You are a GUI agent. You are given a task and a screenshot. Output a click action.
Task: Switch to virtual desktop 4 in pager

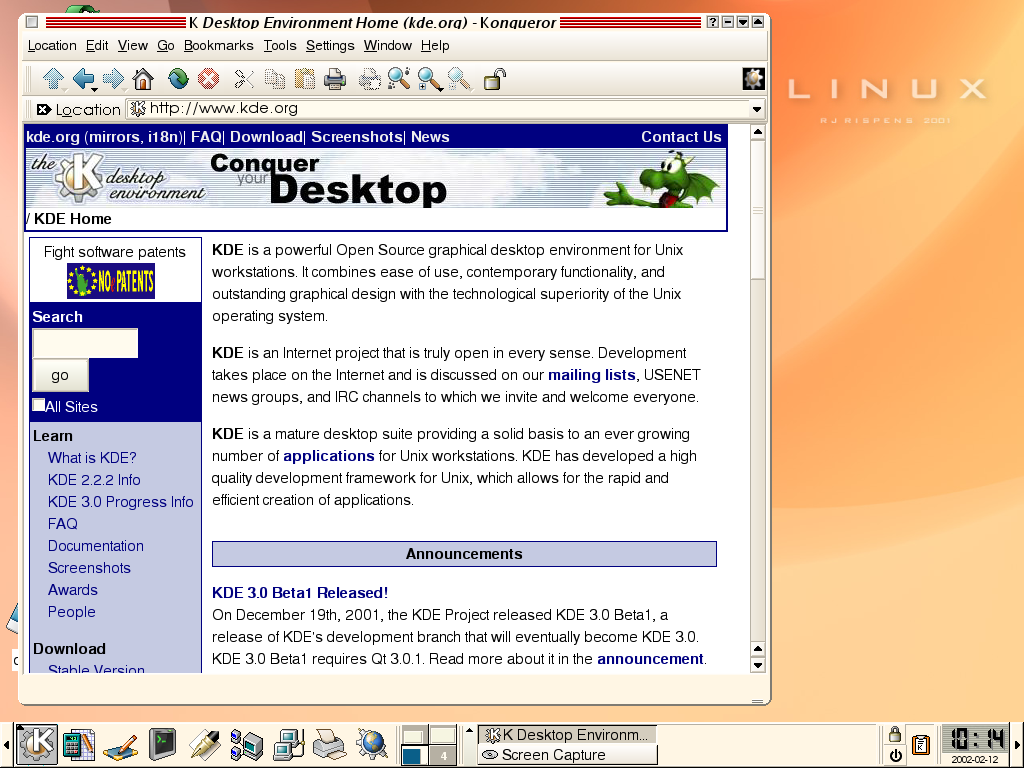[x=443, y=756]
